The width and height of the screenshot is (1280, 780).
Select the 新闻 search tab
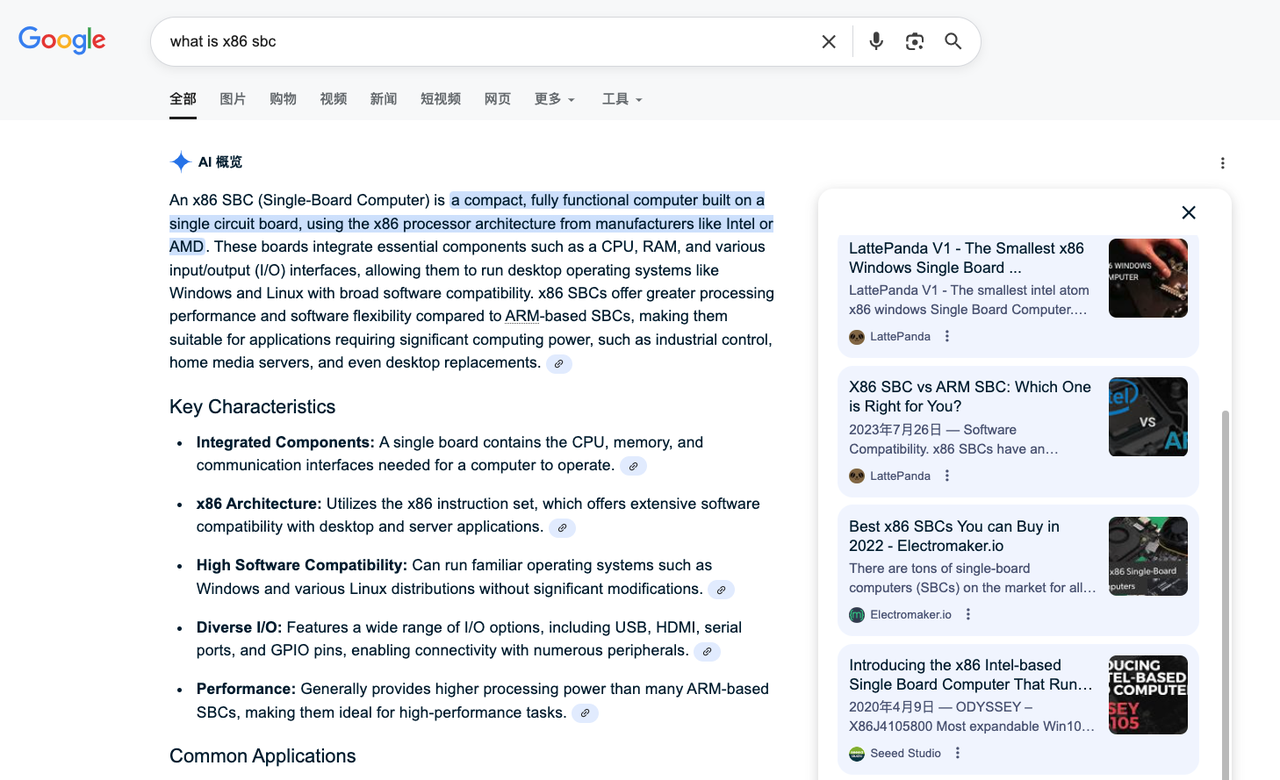383,99
